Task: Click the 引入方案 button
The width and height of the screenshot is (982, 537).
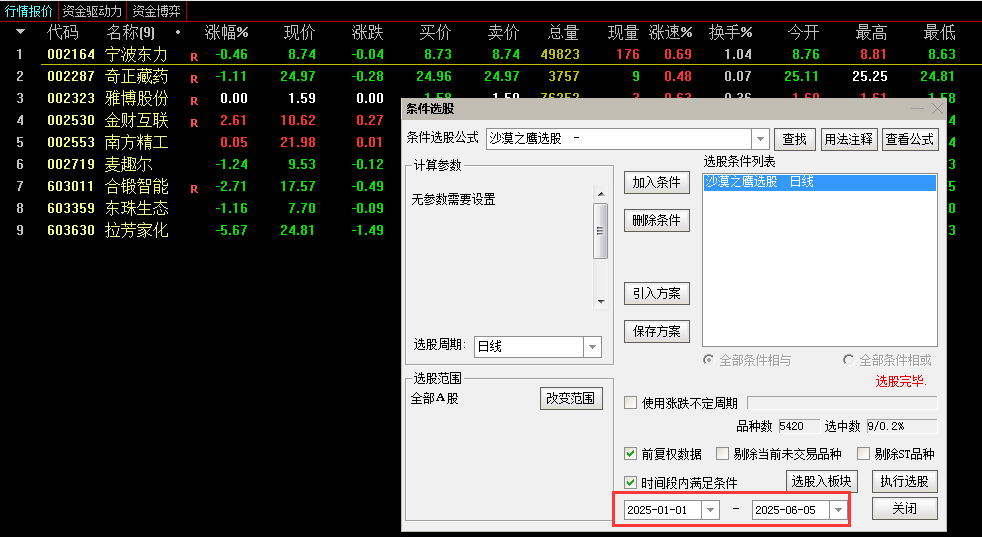Action: pyautogui.click(x=656, y=293)
